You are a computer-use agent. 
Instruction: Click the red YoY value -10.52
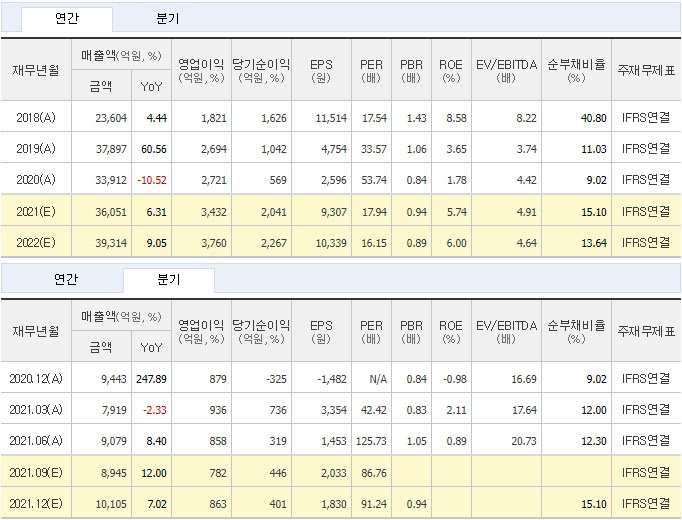(x=152, y=180)
